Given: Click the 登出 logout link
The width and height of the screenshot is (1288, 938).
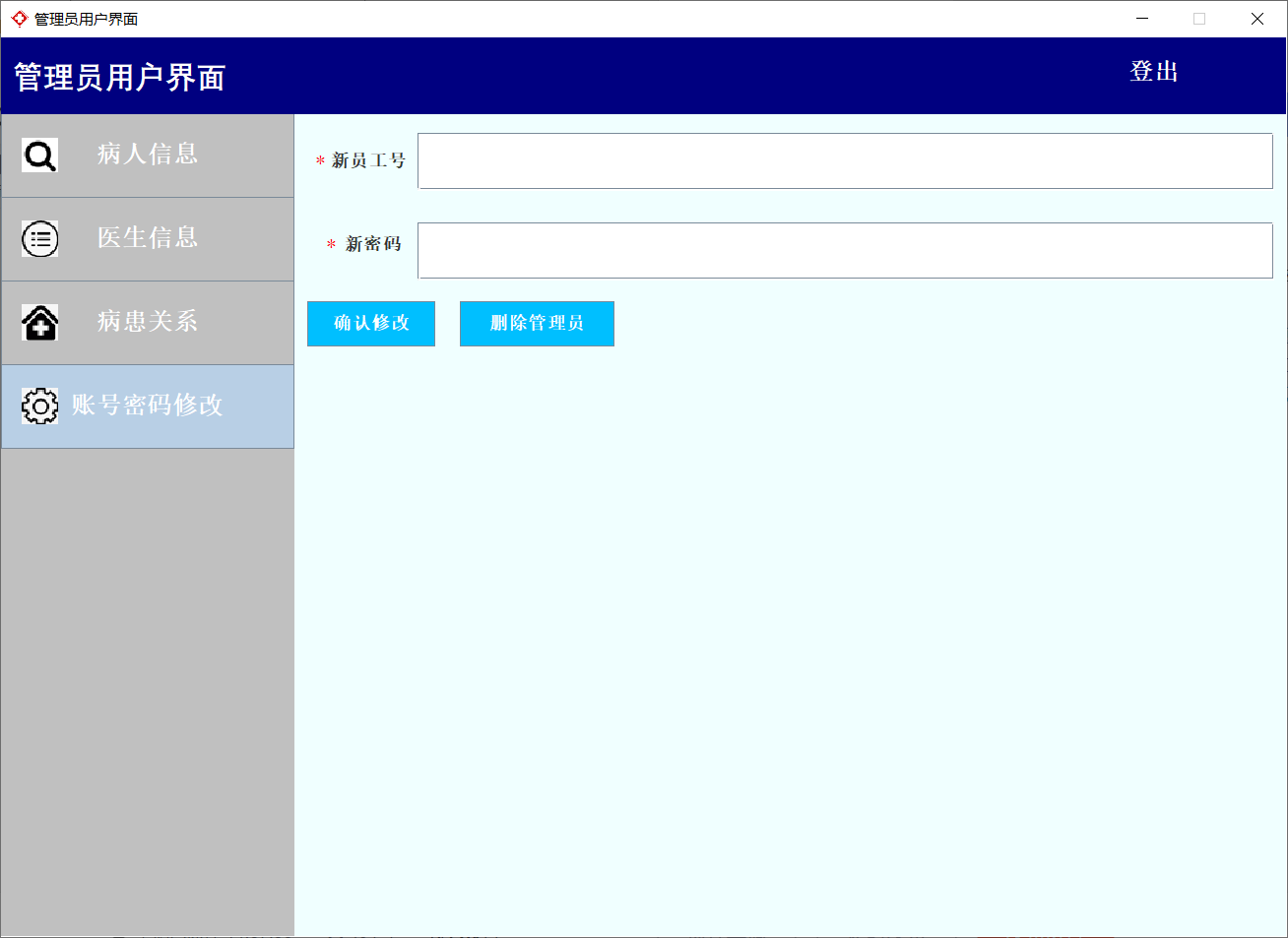Looking at the screenshot, I should coord(1154,71).
